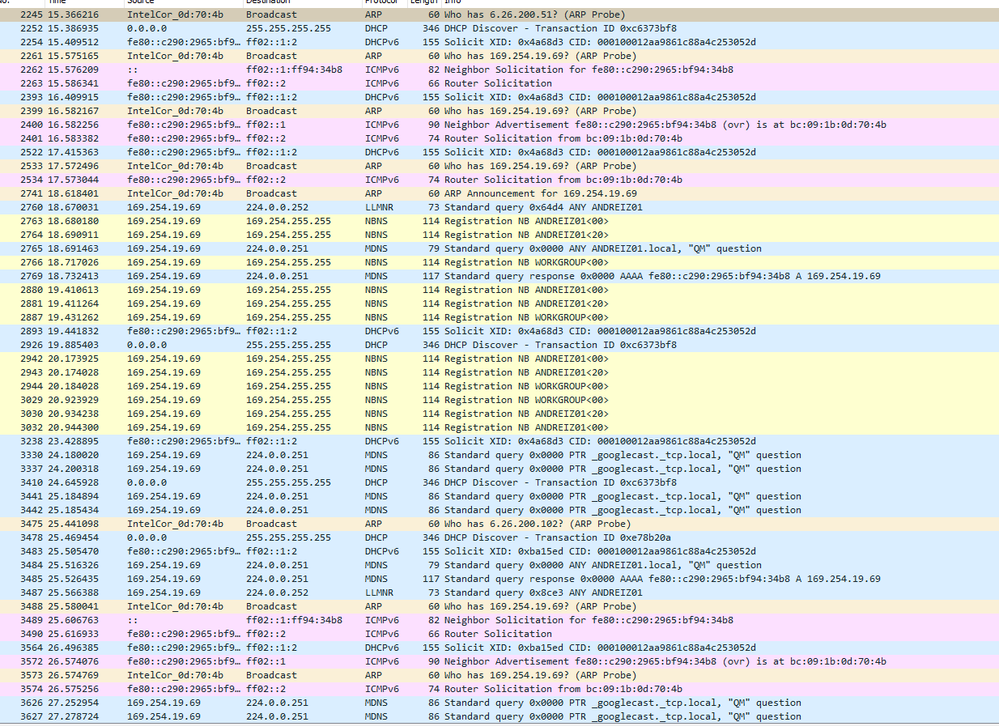Select googlecast MDNS query packet 3330
Viewport: 999px width, 726px height.
pyautogui.click(x=500, y=455)
